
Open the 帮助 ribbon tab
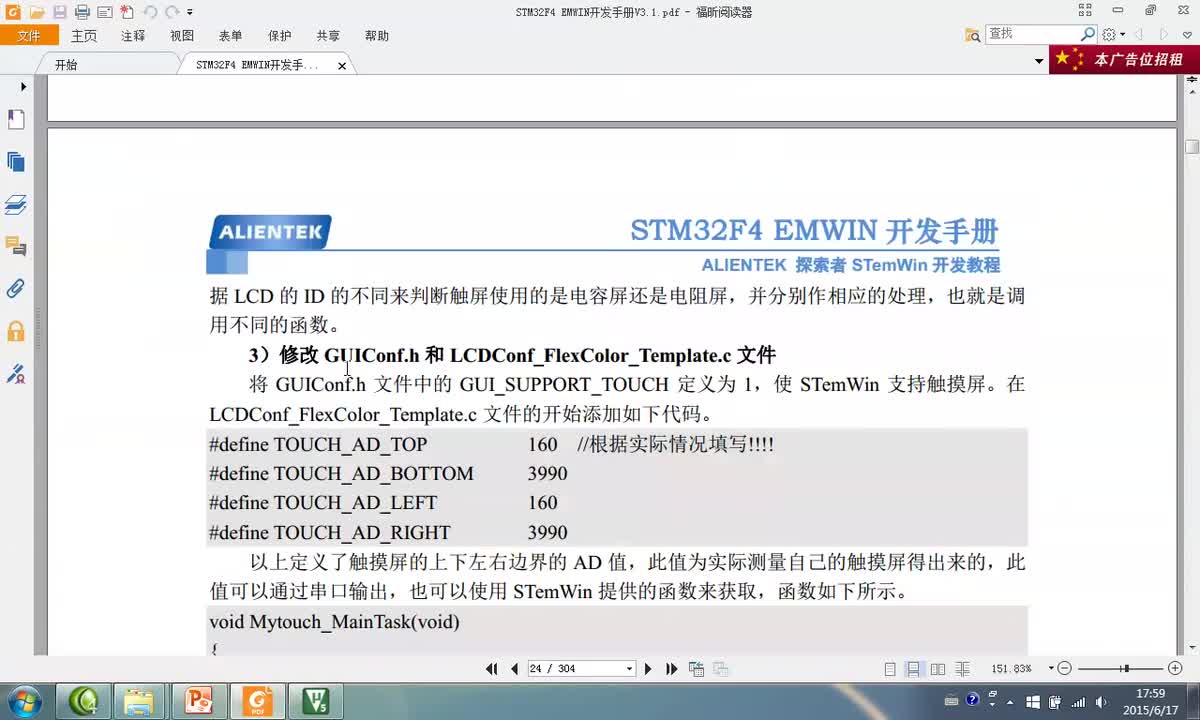click(x=377, y=36)
